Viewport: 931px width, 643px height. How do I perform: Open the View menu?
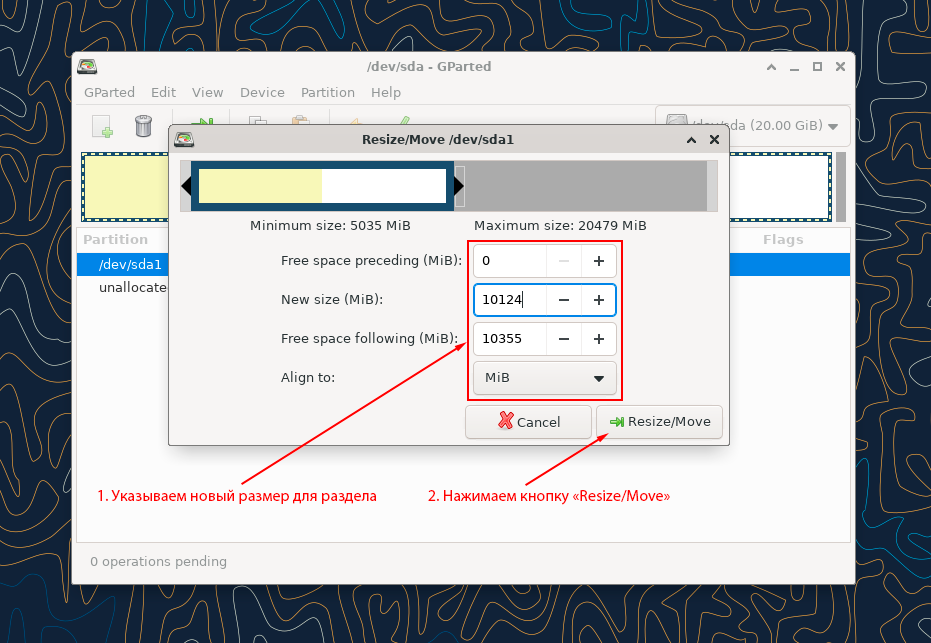(207, 93)
